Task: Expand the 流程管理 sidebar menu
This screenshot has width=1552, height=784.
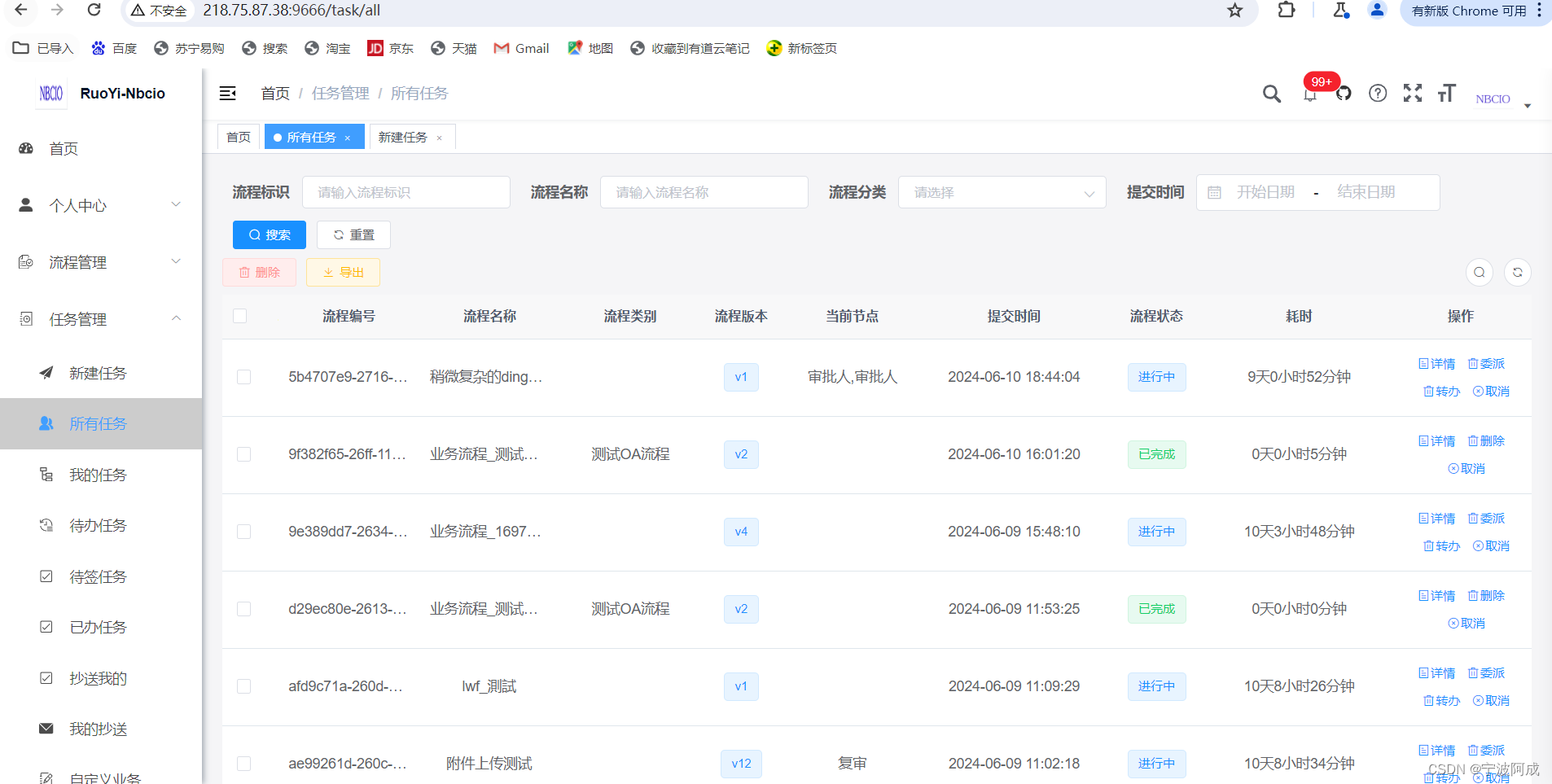Action: (101, 262)
